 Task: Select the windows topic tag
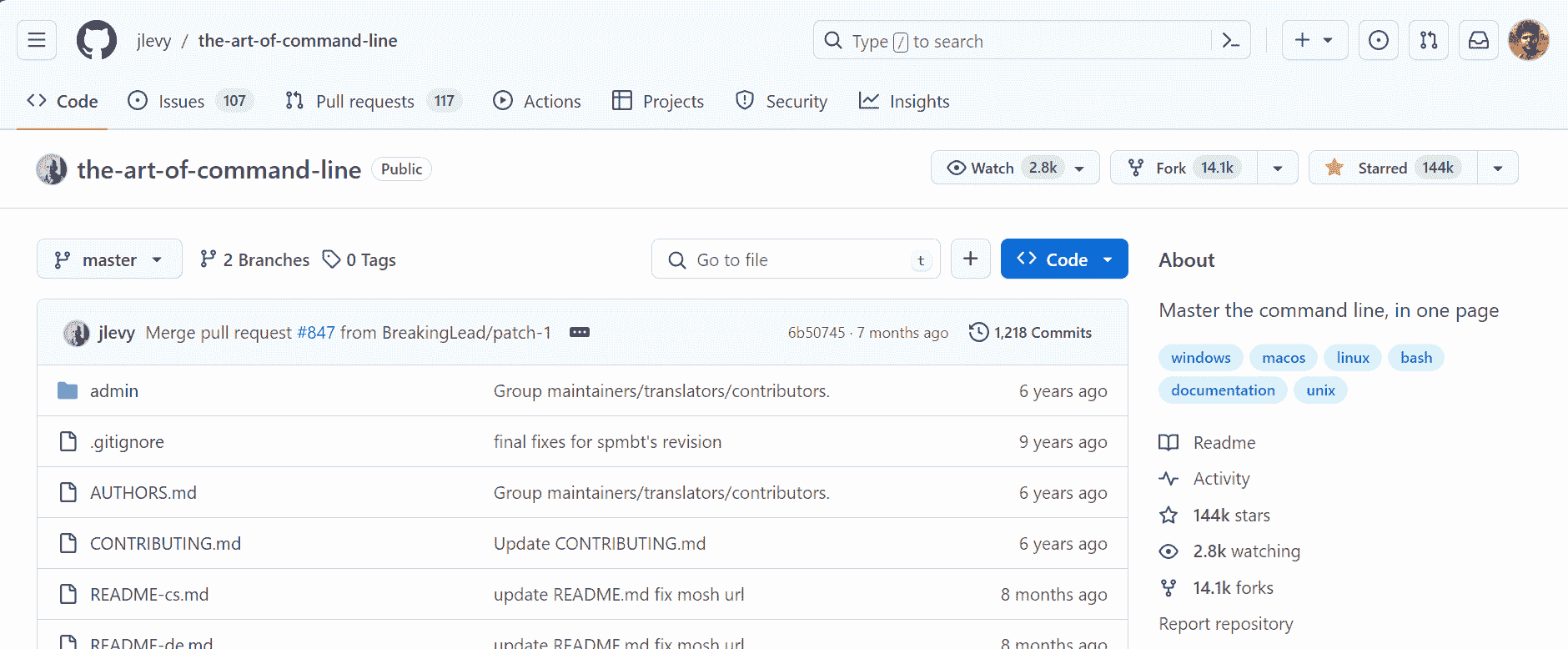click(1201, 358)
